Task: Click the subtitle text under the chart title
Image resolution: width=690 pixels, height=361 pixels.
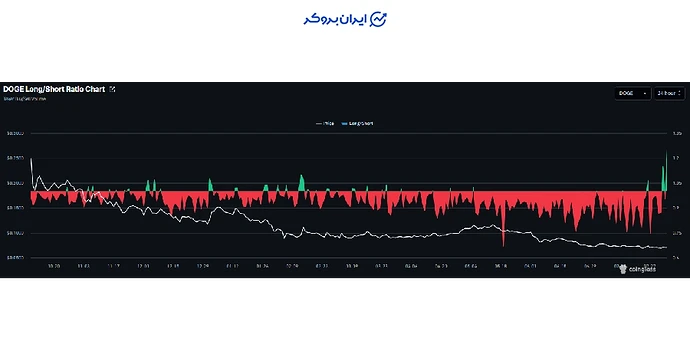Action: pos(25,99)
